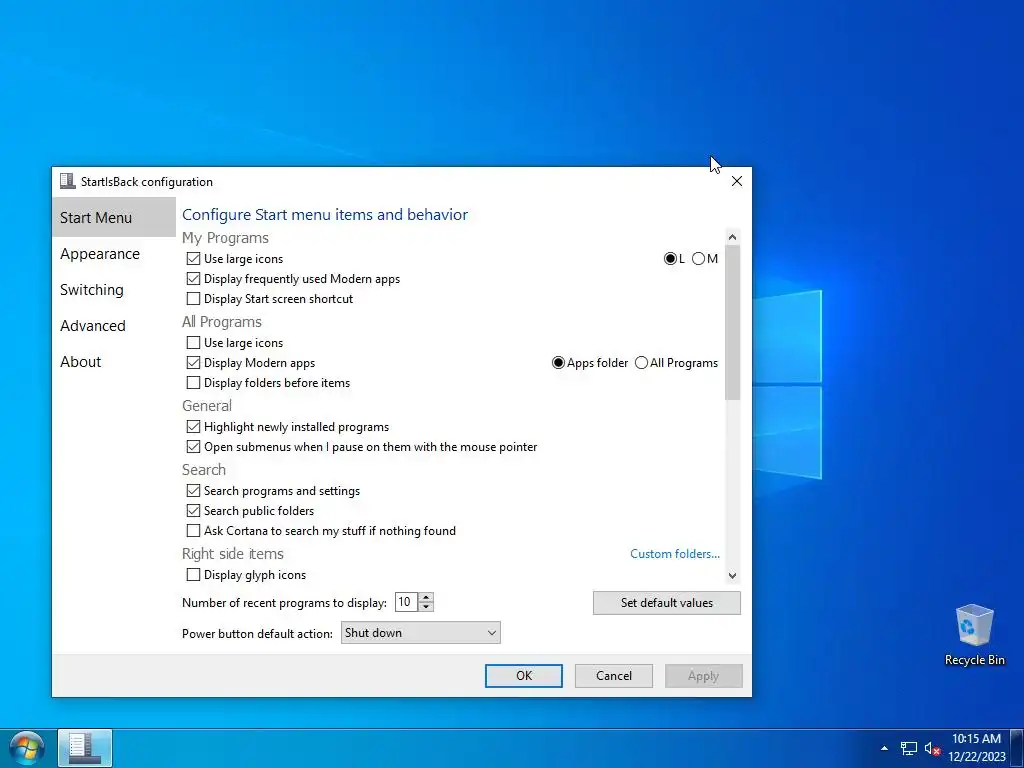Choose Apps folder radio option
Screen dimensions: 1024x768
(x=558, y=362)
